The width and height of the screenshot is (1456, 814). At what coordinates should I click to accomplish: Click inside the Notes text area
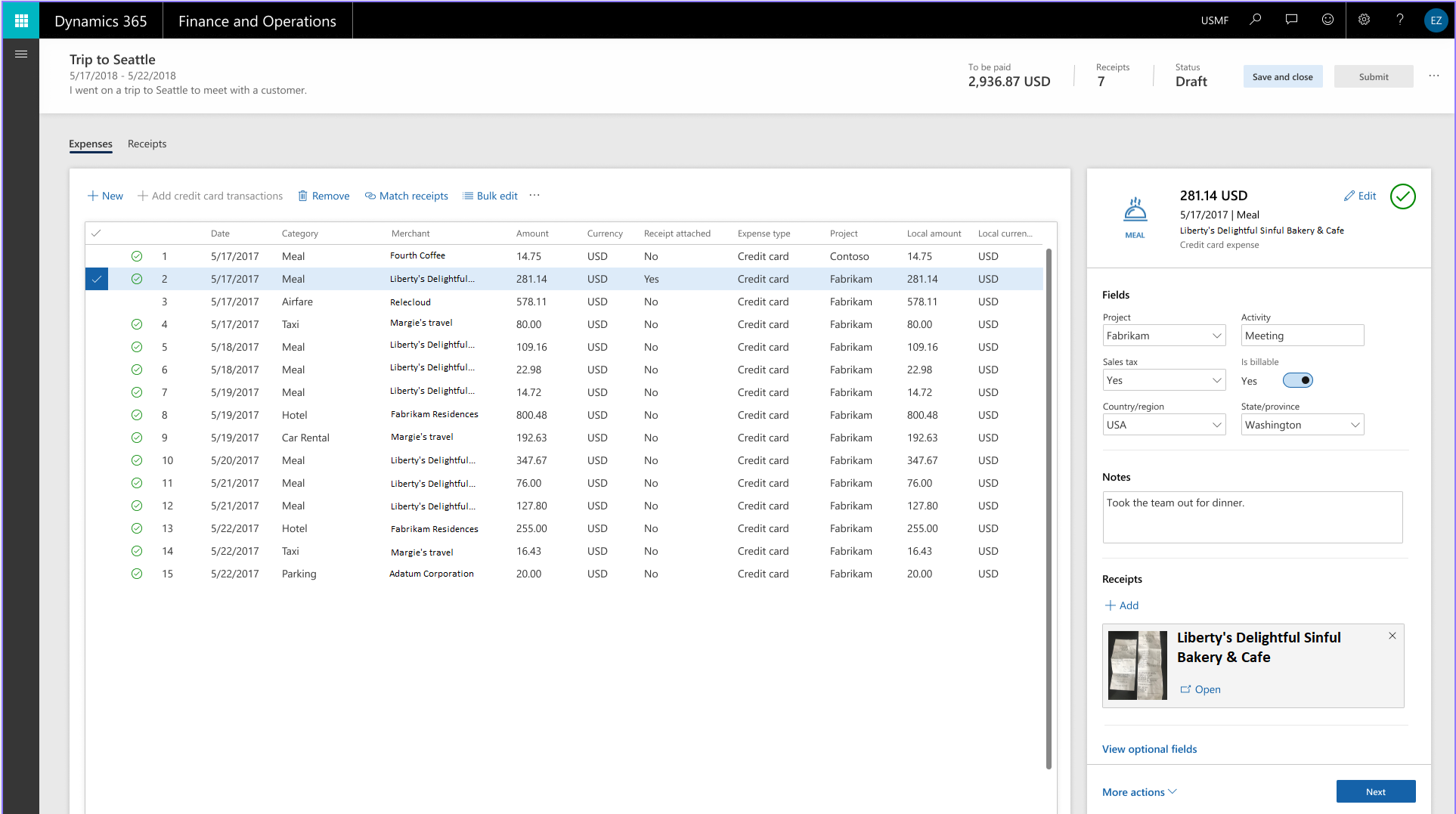click(1252, 517)
